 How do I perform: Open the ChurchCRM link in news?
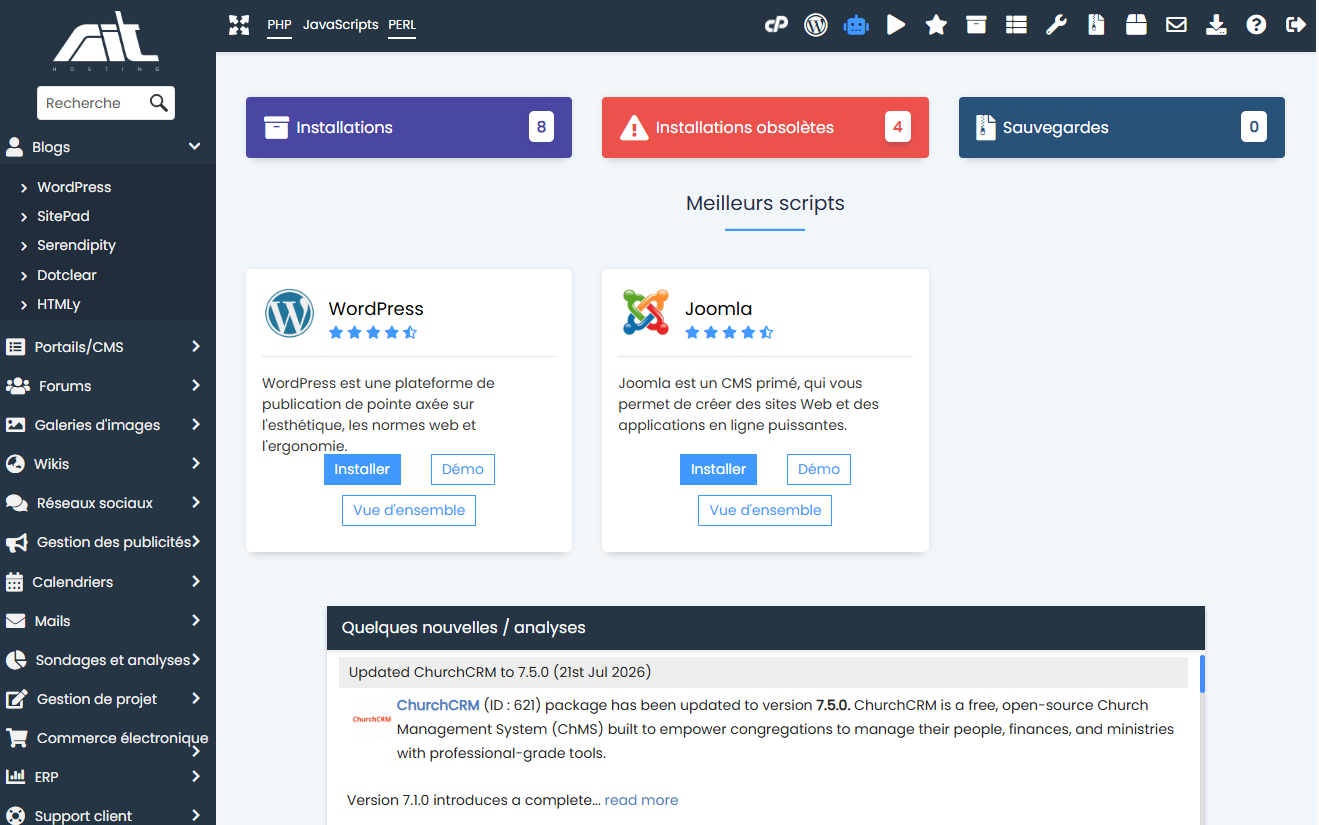(438, 705)
